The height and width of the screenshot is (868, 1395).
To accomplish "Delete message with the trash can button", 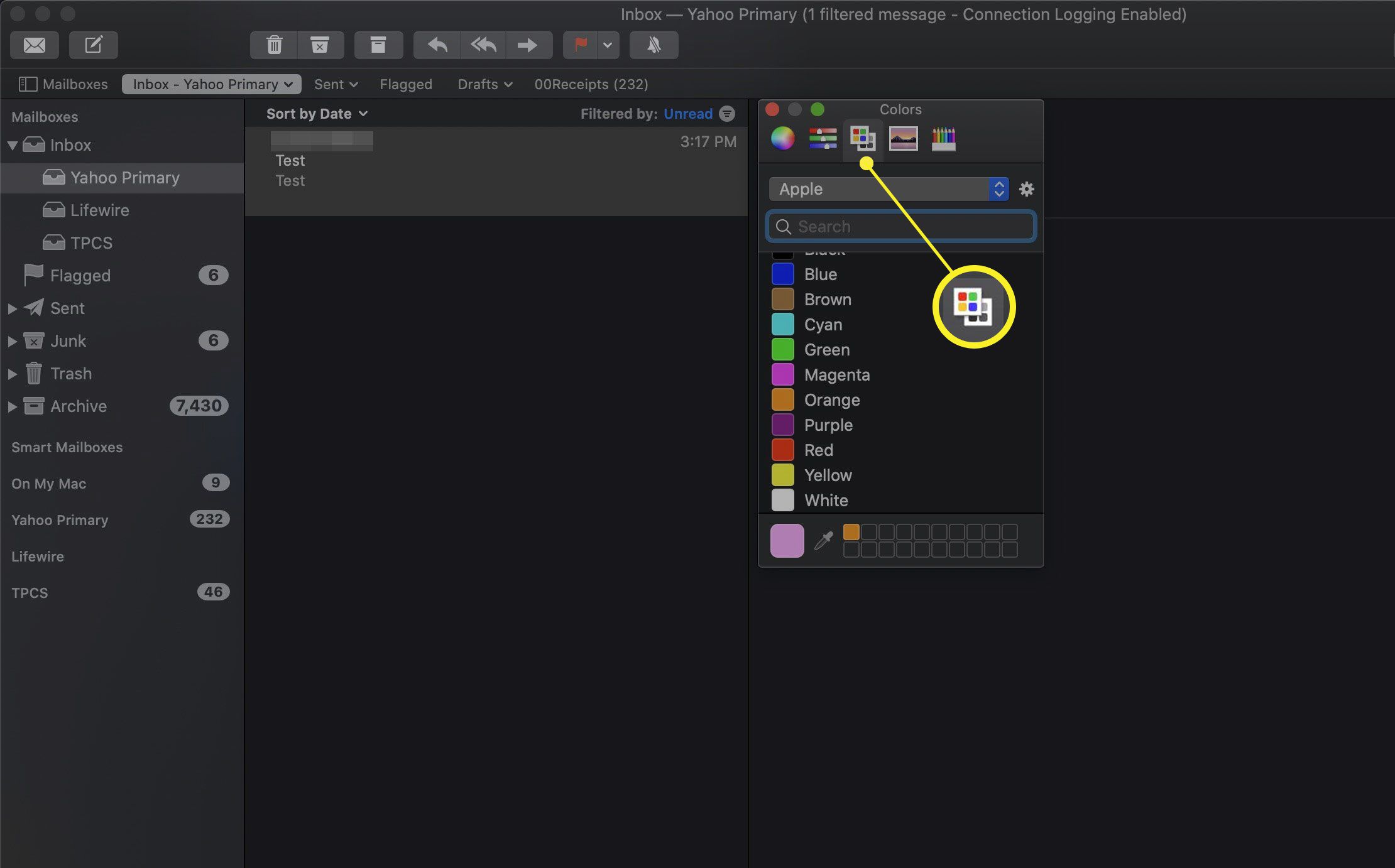I will coord(274,45).
